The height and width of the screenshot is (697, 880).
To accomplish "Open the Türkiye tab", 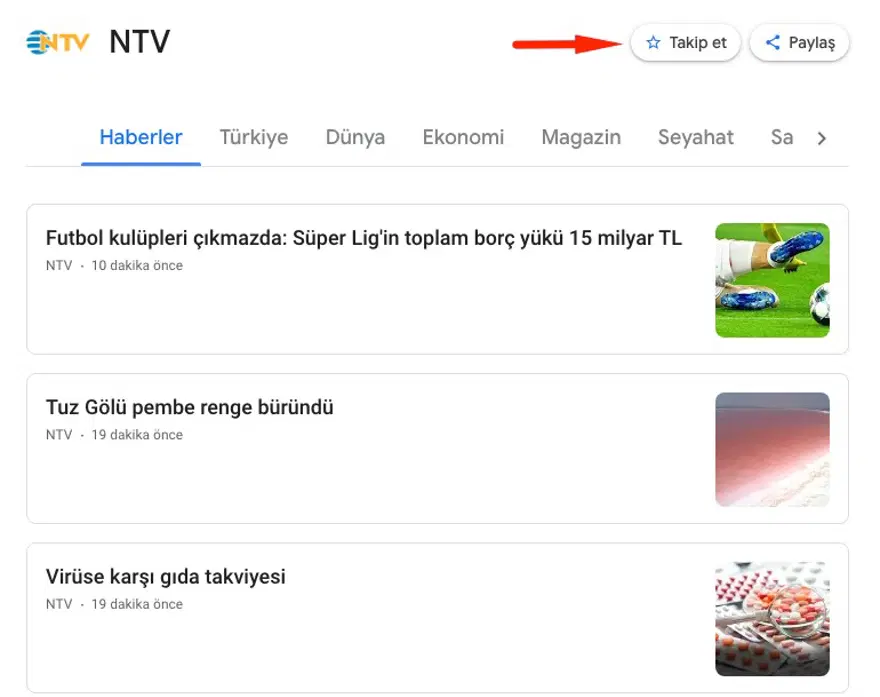I will click(254, 137).
